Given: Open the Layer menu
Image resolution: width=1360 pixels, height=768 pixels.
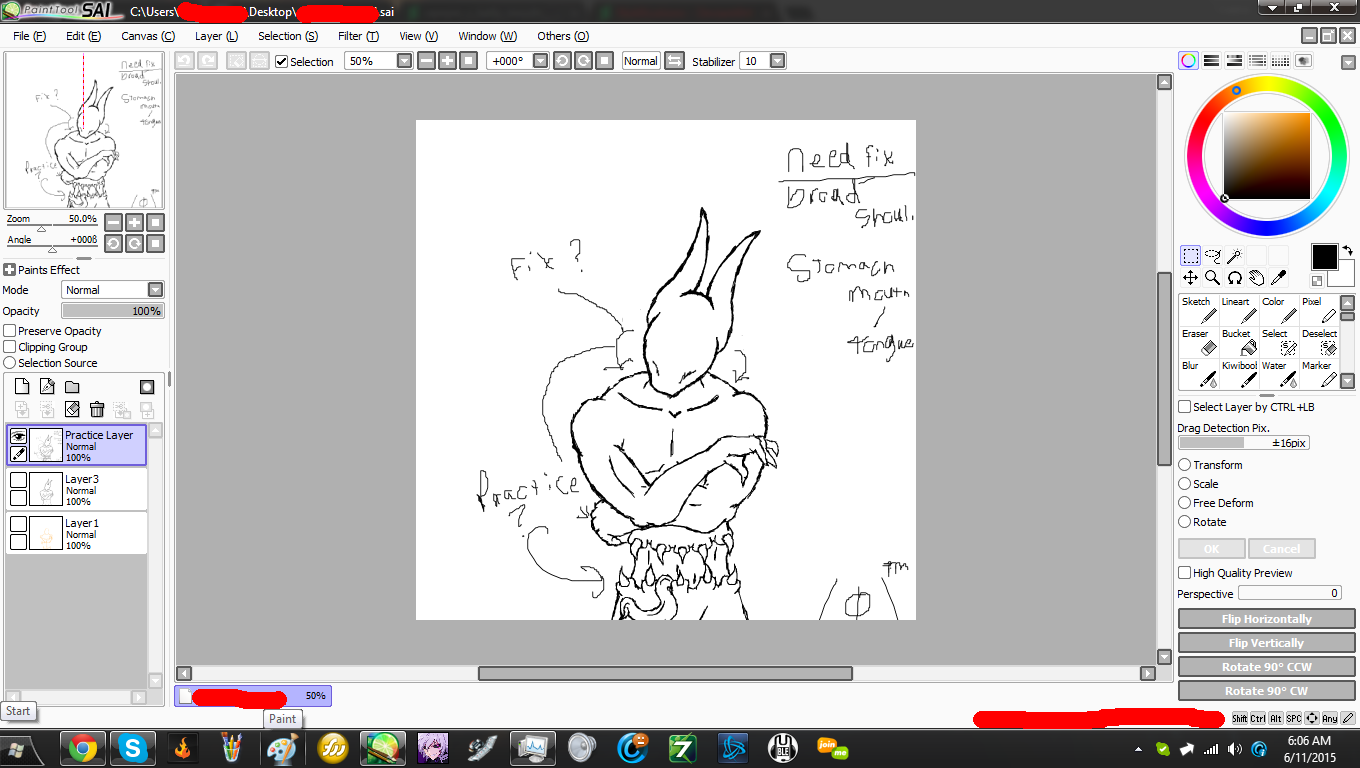Looking at the screenshot, I should (x=216, y=36).
